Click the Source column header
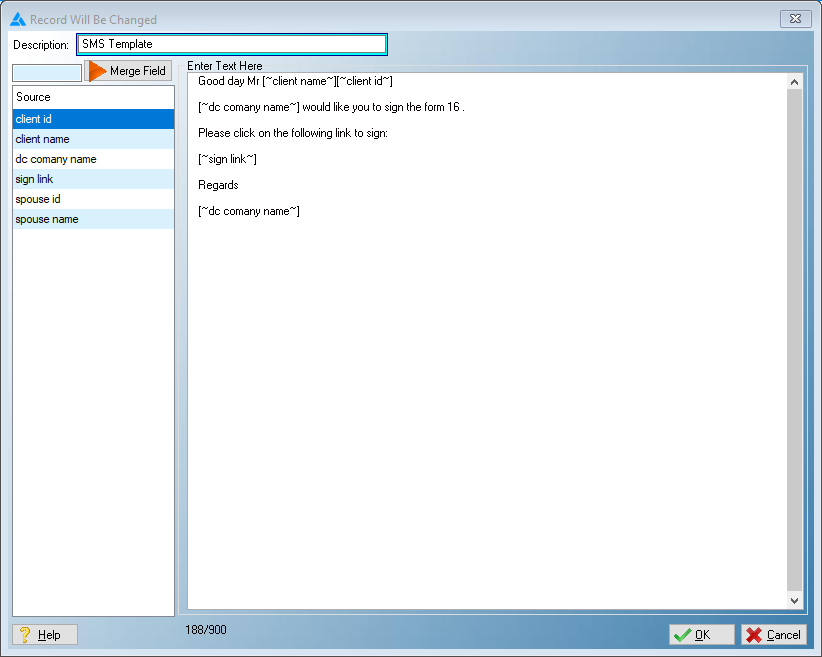Viewport: 822px width, 657px height. (93, 97)
